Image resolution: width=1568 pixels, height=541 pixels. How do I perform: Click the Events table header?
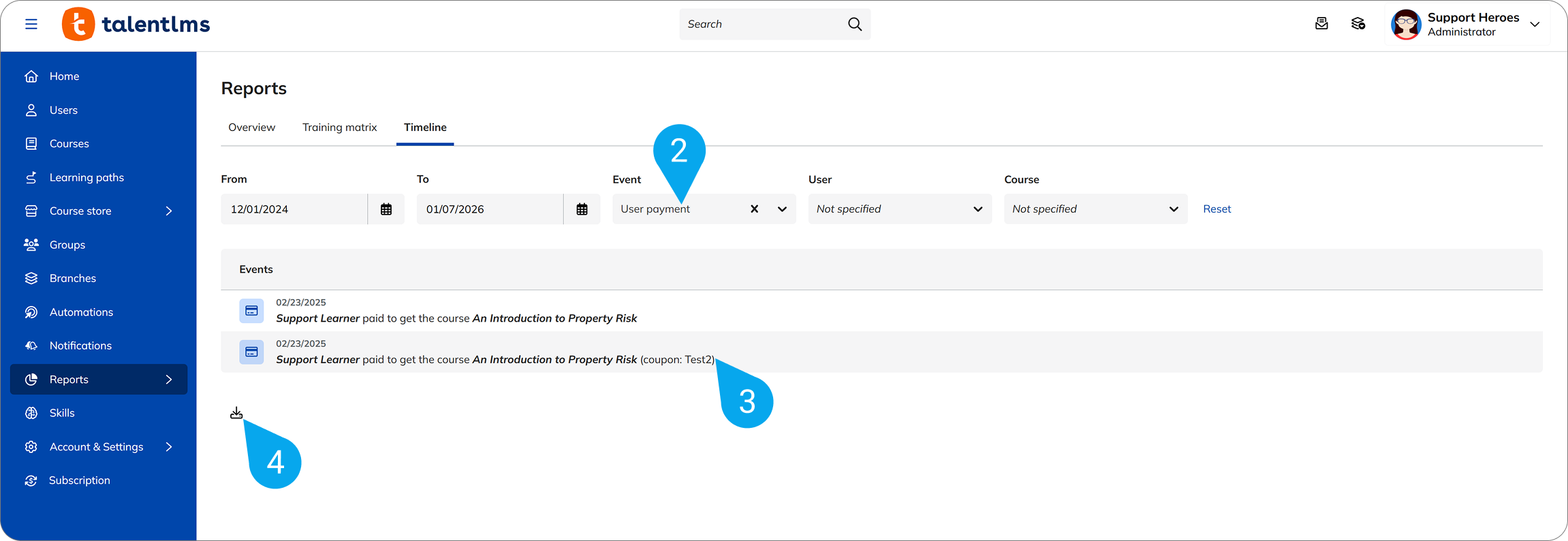click(881, 270)
